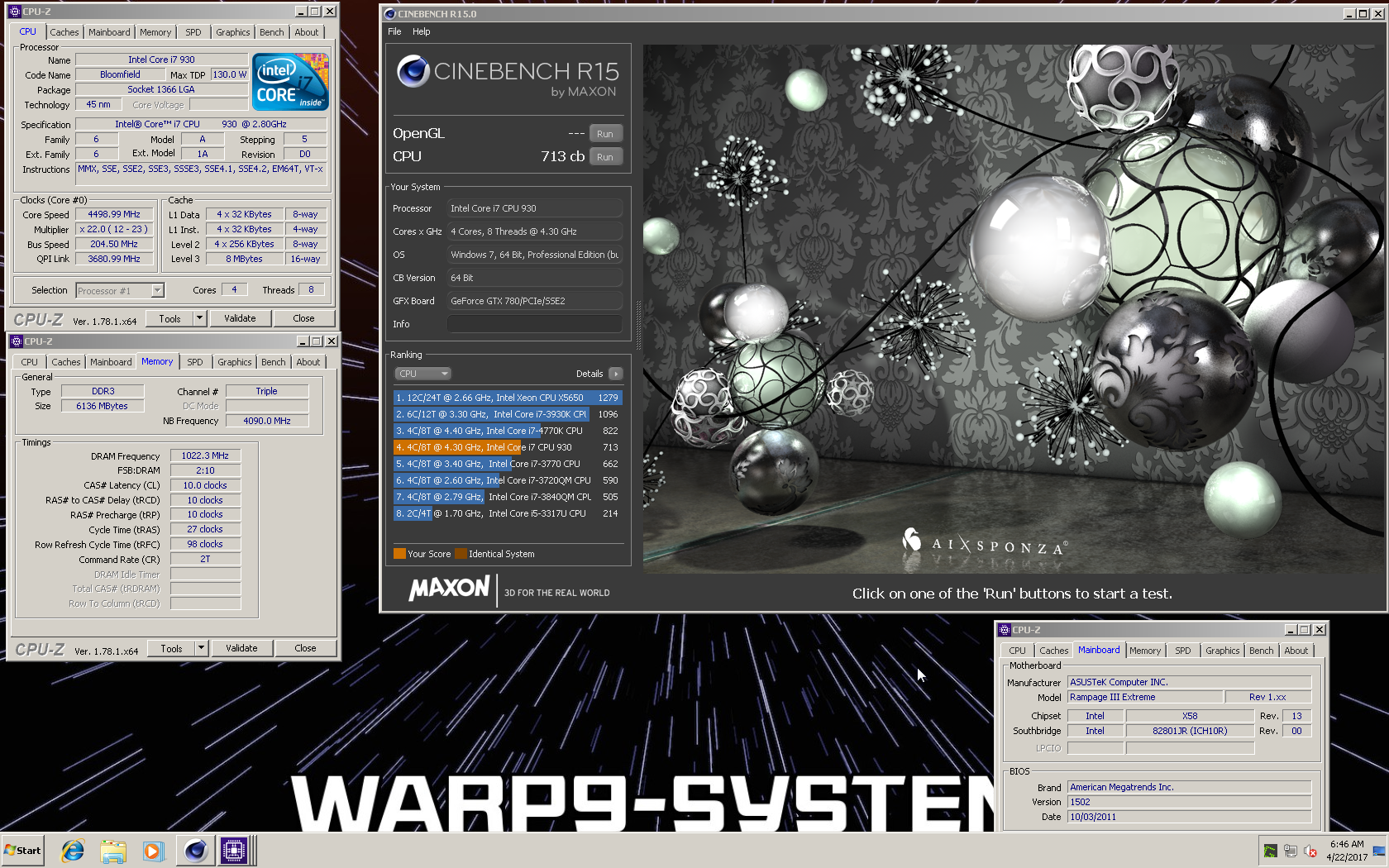Click the CPU-Z icon in the top window title bar

[x=14, y=12]
